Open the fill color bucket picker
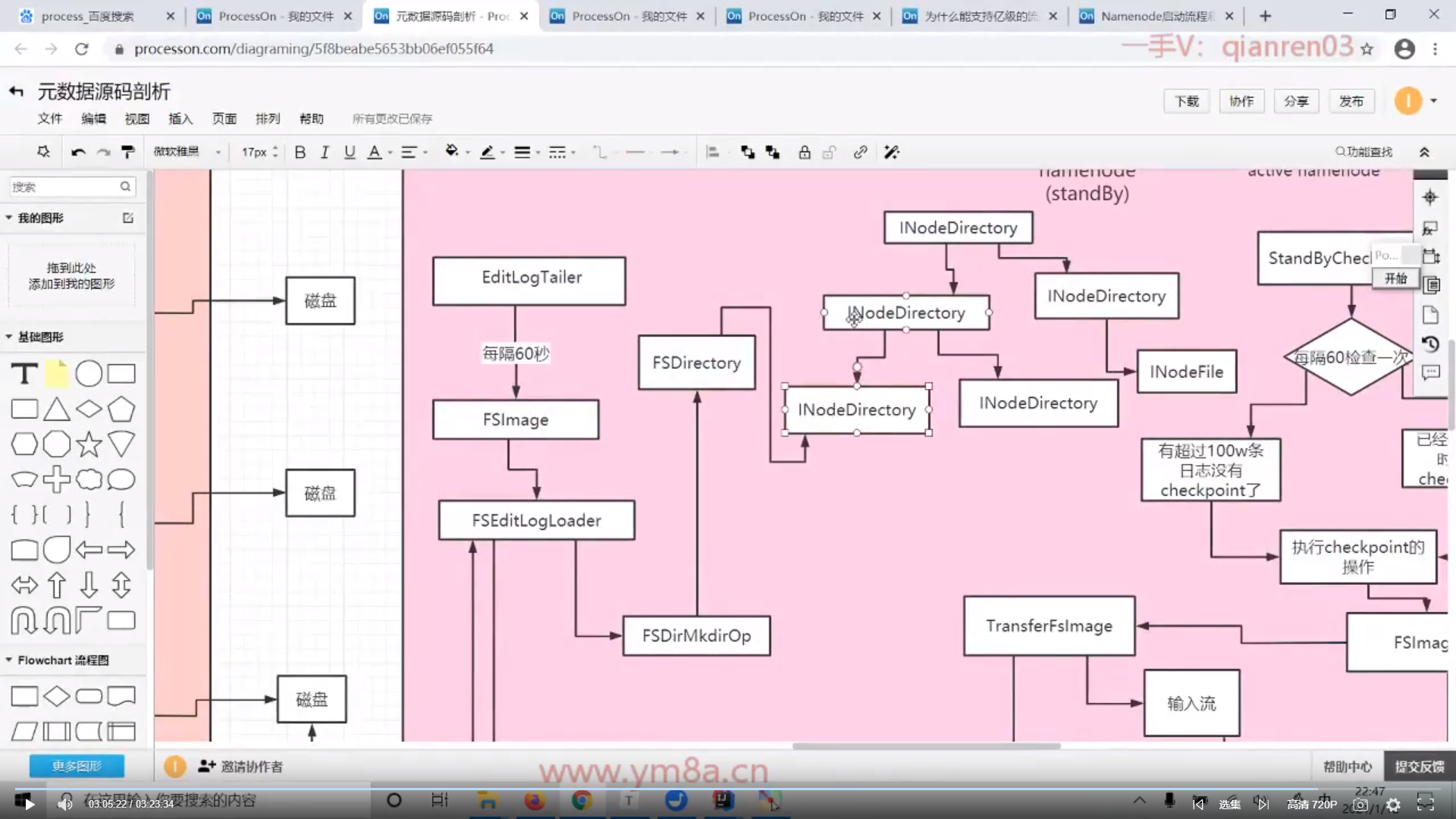This screenshot has width=1456, height=819. pos(452,152)
